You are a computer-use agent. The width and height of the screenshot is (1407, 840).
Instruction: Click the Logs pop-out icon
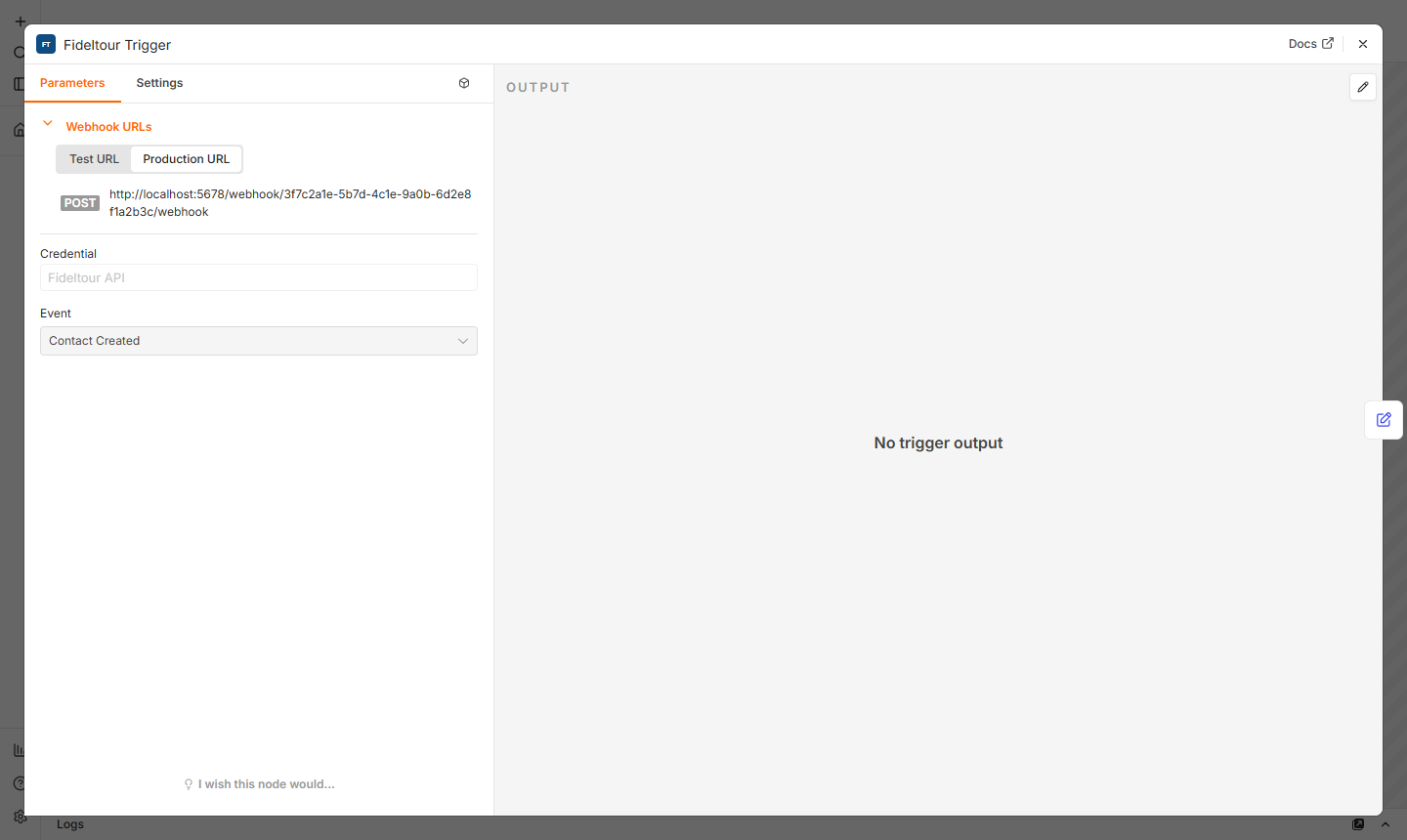click(x=1358, y=824)
